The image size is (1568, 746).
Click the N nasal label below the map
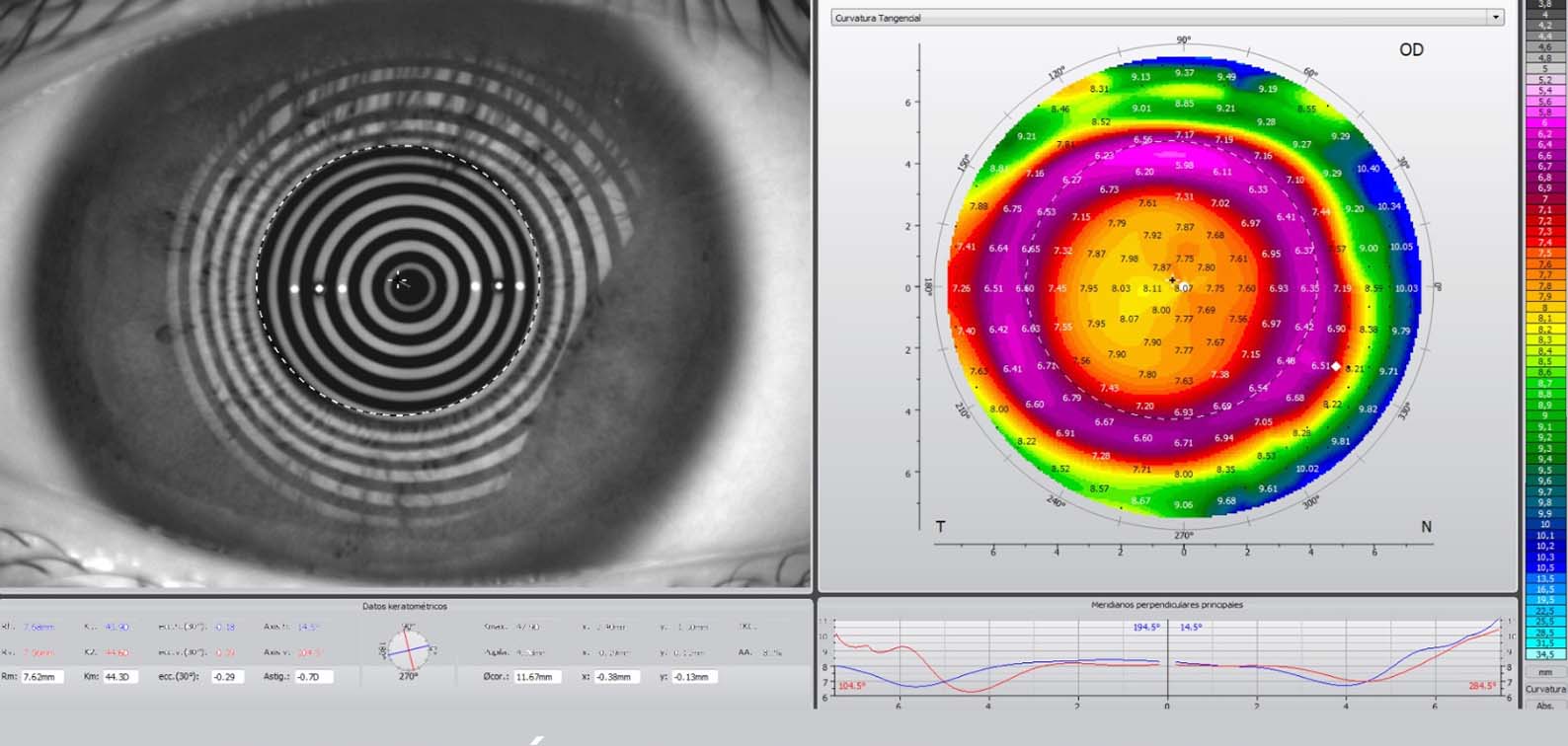pos(1426,527)
